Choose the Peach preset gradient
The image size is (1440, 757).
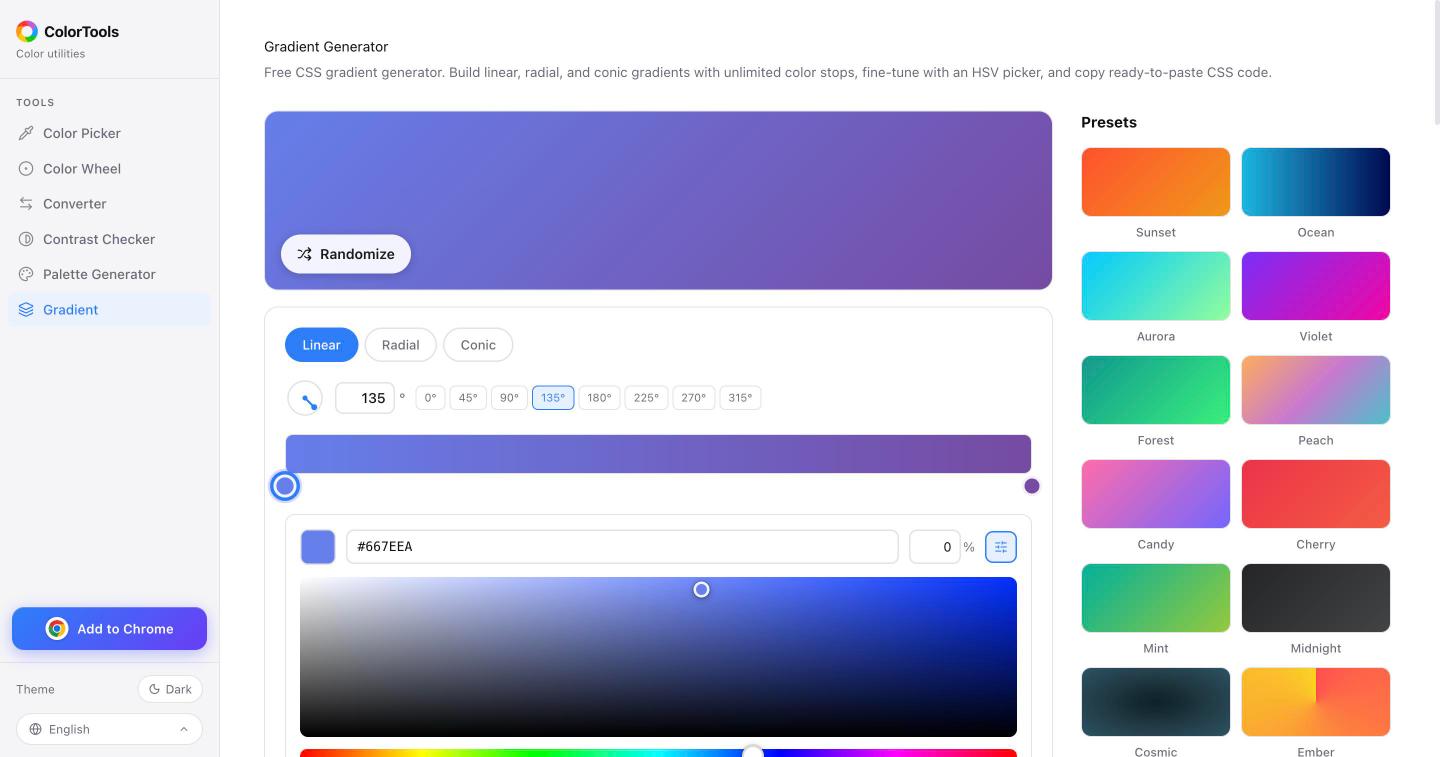tap(1316, 390)
